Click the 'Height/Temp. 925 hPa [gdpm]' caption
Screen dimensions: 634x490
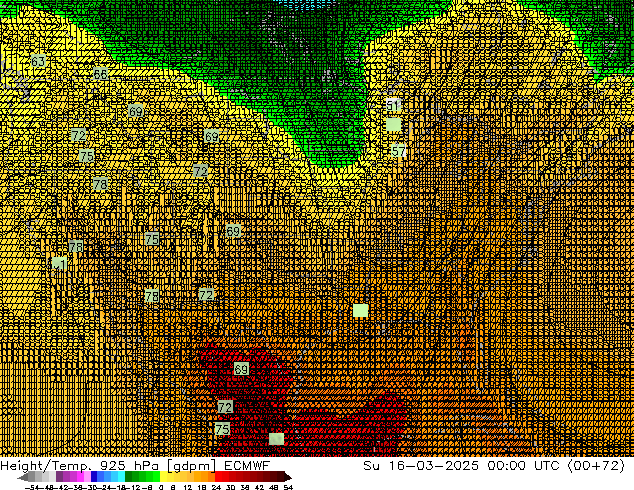point(108,466)
